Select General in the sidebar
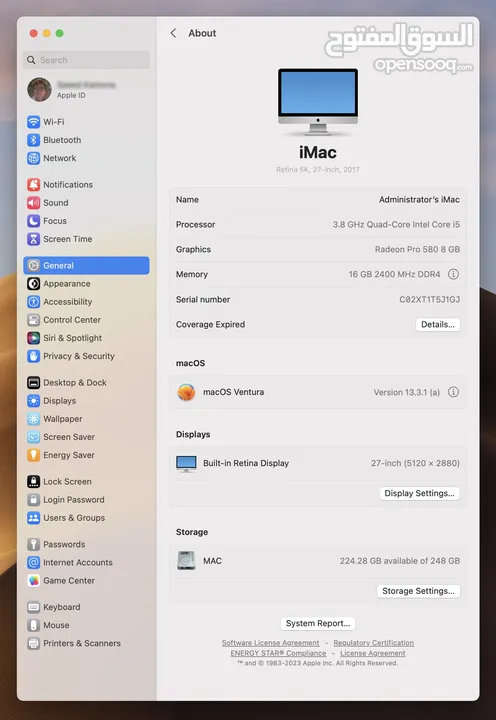Screen dimensions: 496x720 (x=86, y=265)
